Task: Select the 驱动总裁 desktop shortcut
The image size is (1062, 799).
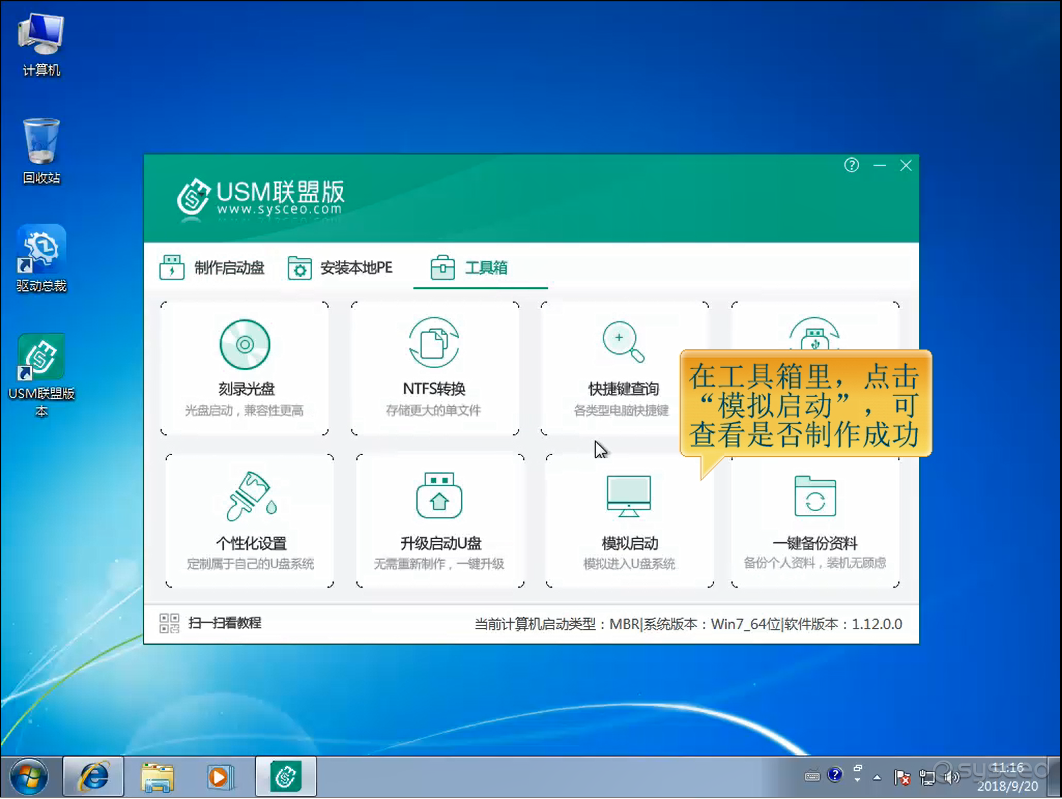Action: 41,259
